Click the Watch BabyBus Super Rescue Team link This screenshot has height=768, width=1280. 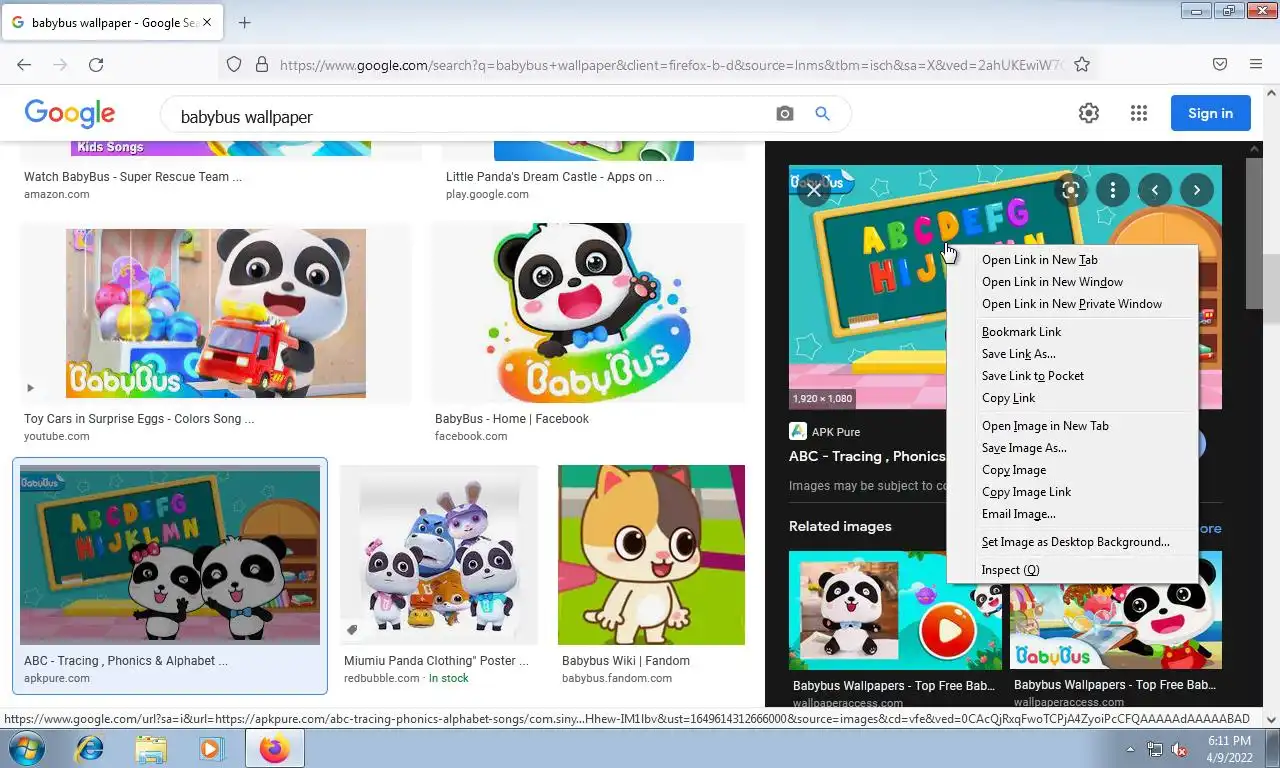tap(133, 177)
